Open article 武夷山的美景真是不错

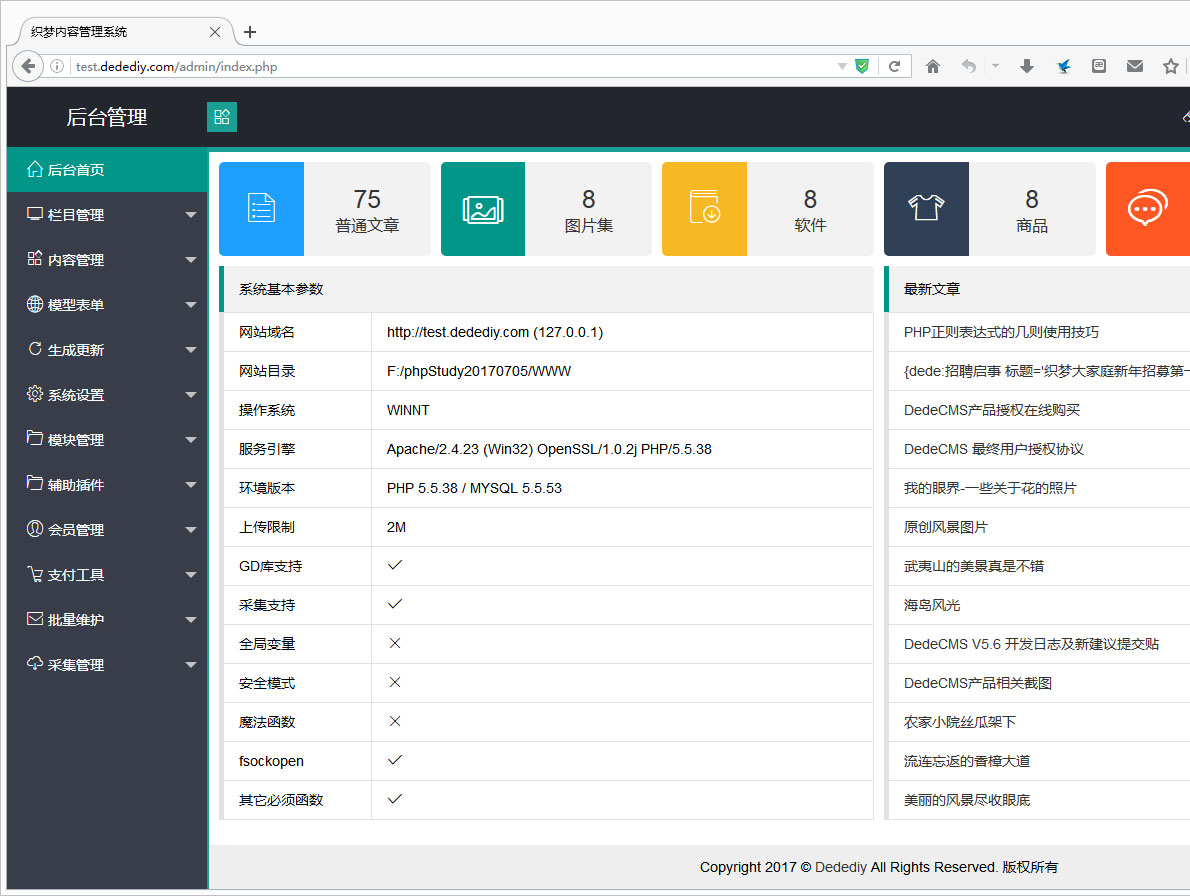click(974, 566)
